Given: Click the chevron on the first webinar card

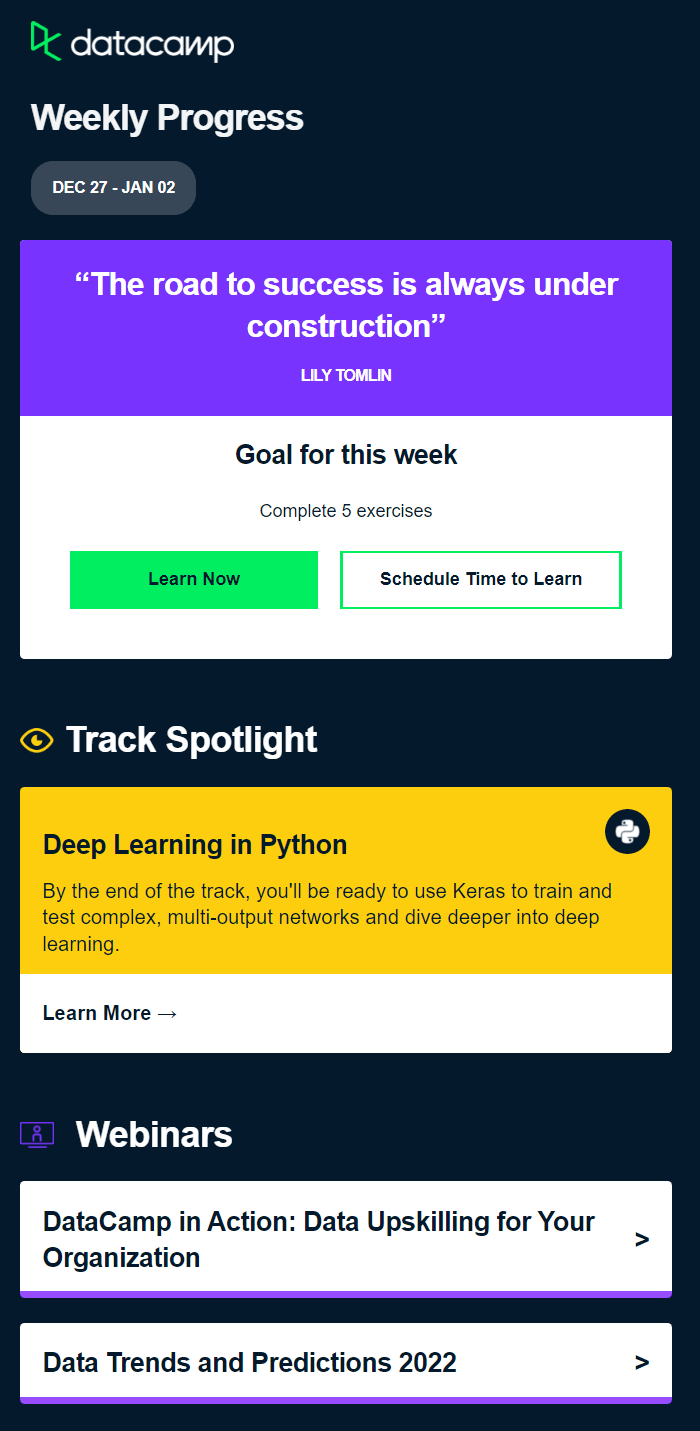Looking at the screenshot, I should [x=642, y=1238].
